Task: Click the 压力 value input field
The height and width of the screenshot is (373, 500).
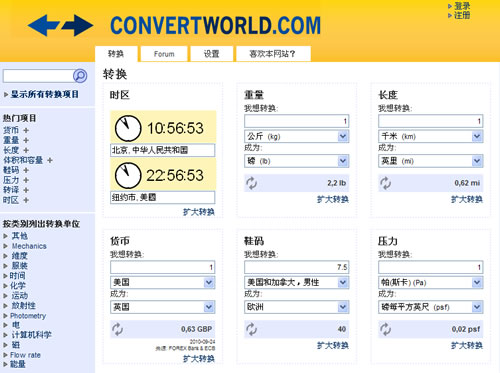Action: 431,267
